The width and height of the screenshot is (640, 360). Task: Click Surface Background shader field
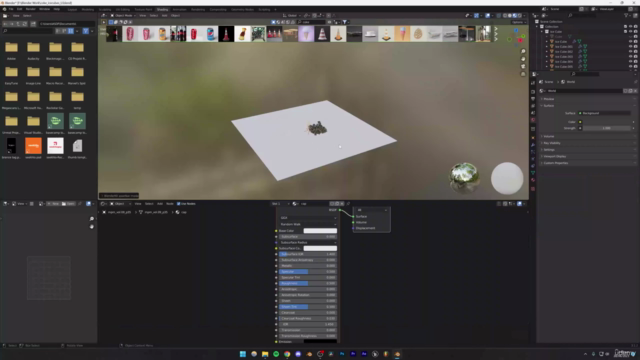coord(604,113)
